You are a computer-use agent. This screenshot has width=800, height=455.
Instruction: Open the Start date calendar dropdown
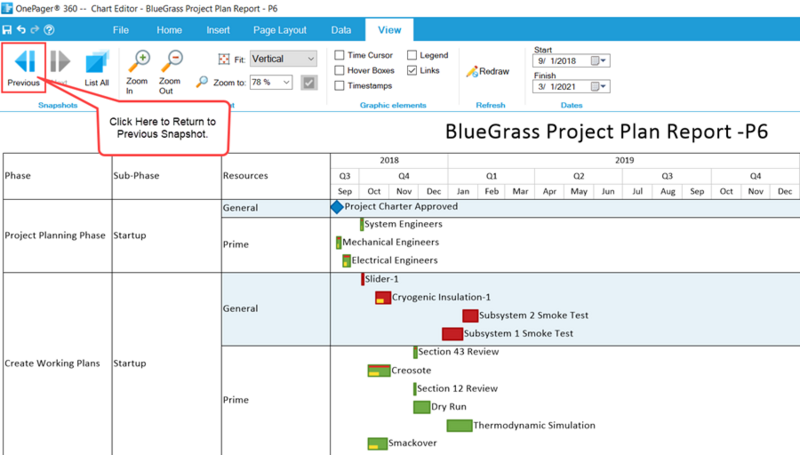[599, 61]
